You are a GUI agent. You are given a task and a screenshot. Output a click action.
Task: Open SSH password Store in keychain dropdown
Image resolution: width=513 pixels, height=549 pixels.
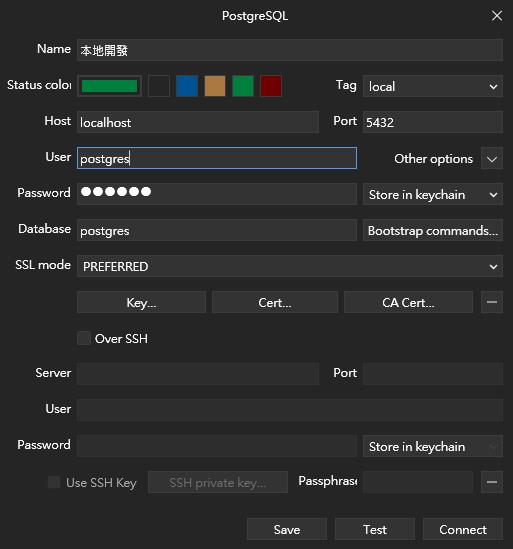(x=433, y=446)
